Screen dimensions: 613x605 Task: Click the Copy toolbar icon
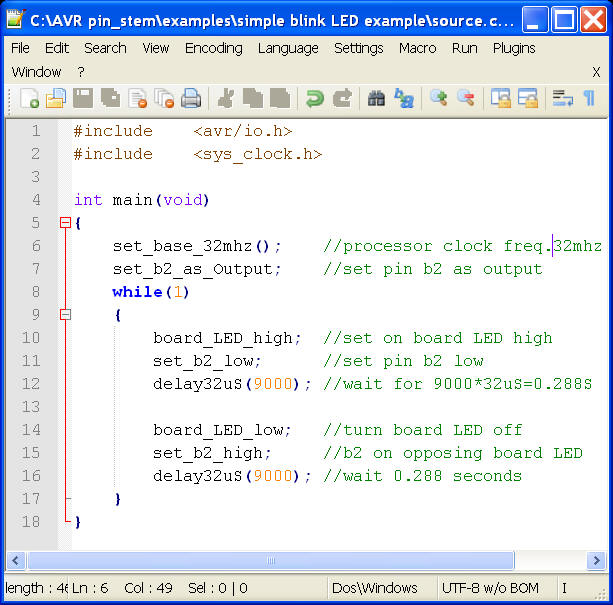pos(253,98)
